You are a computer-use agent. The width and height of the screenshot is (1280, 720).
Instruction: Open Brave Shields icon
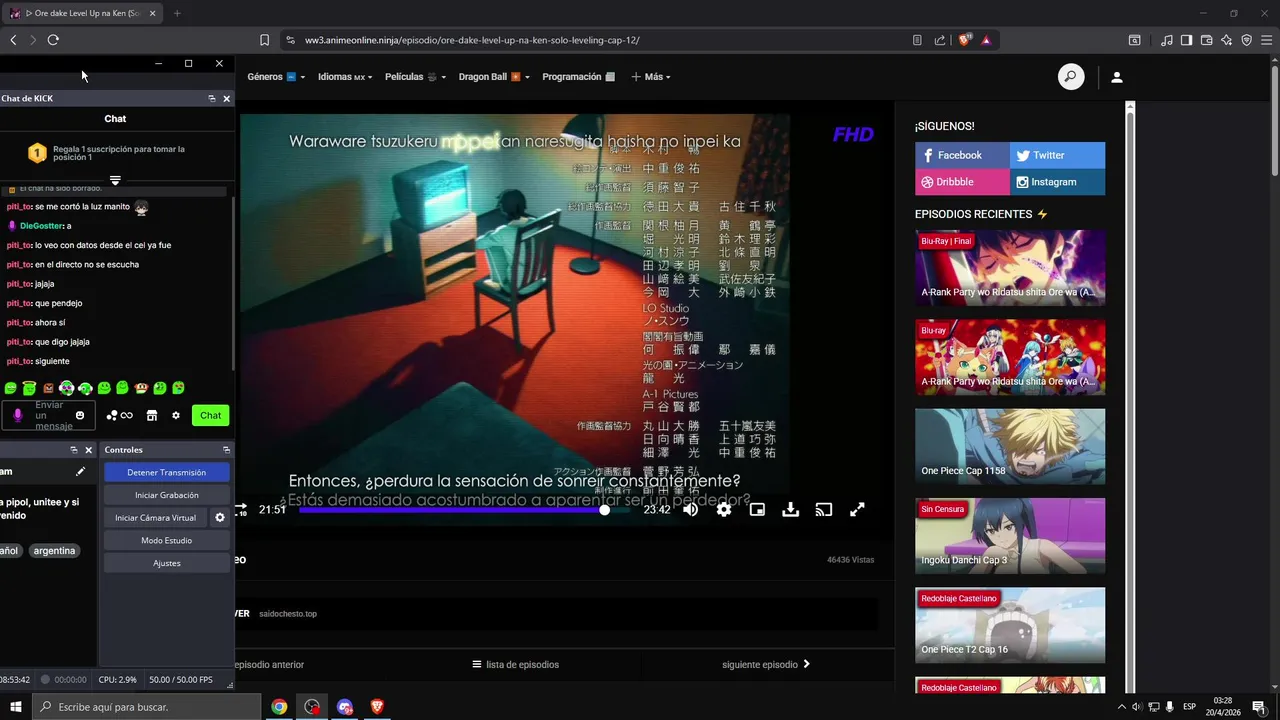click(964, 40)
